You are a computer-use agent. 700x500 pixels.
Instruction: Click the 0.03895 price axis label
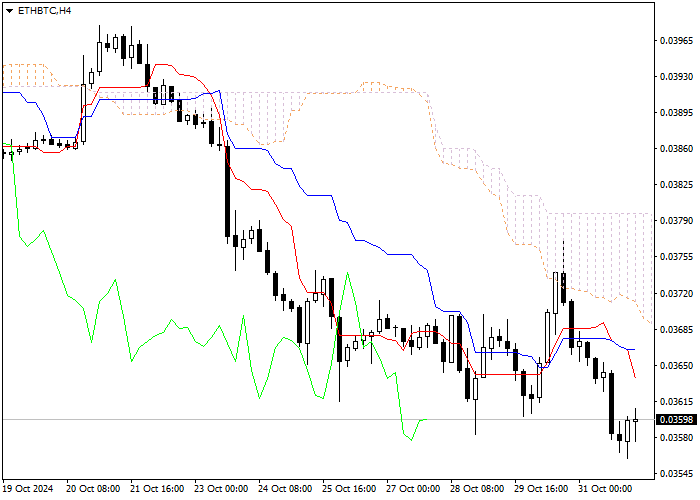676,112
